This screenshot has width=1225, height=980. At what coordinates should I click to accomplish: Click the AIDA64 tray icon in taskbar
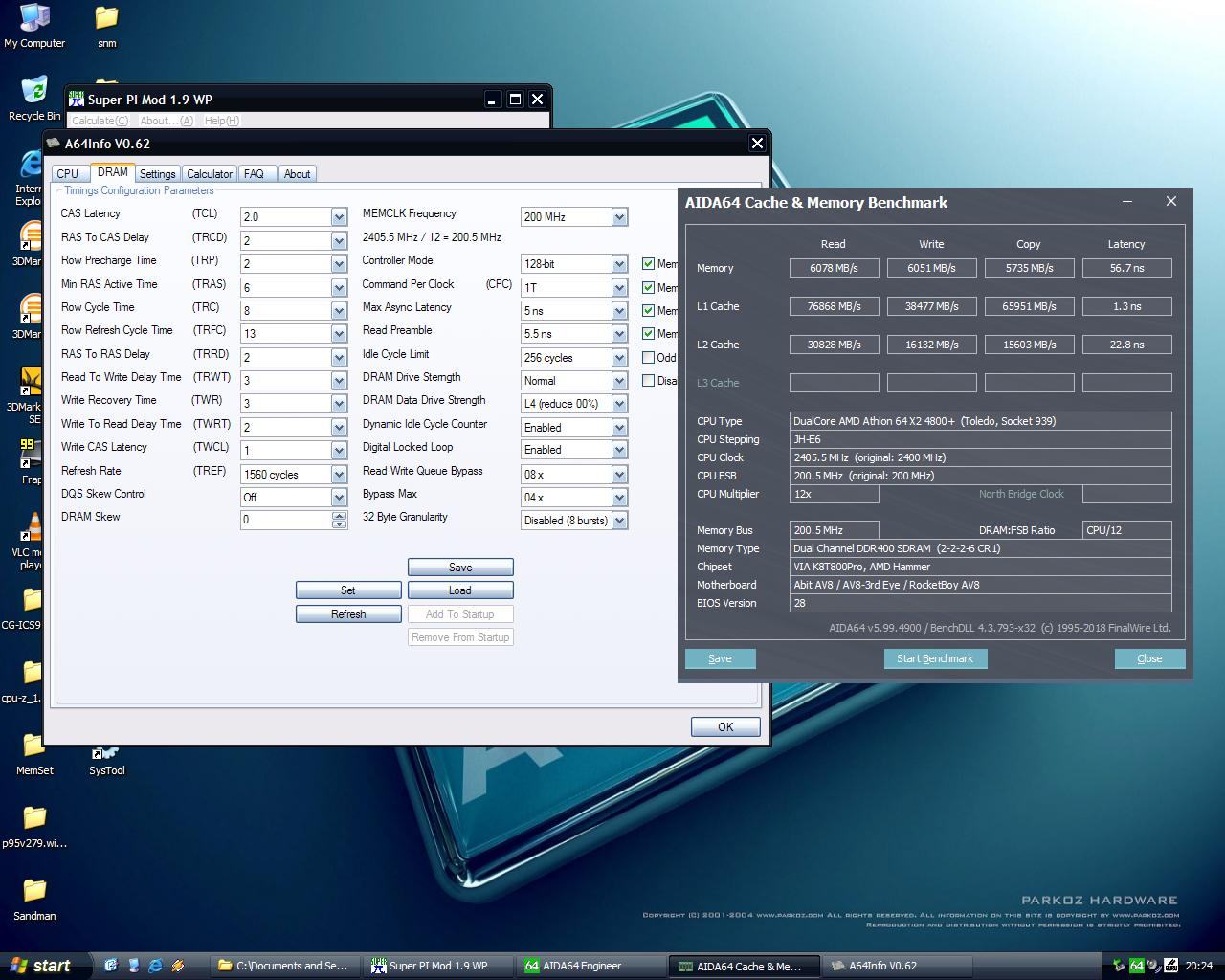(1137, 966)
